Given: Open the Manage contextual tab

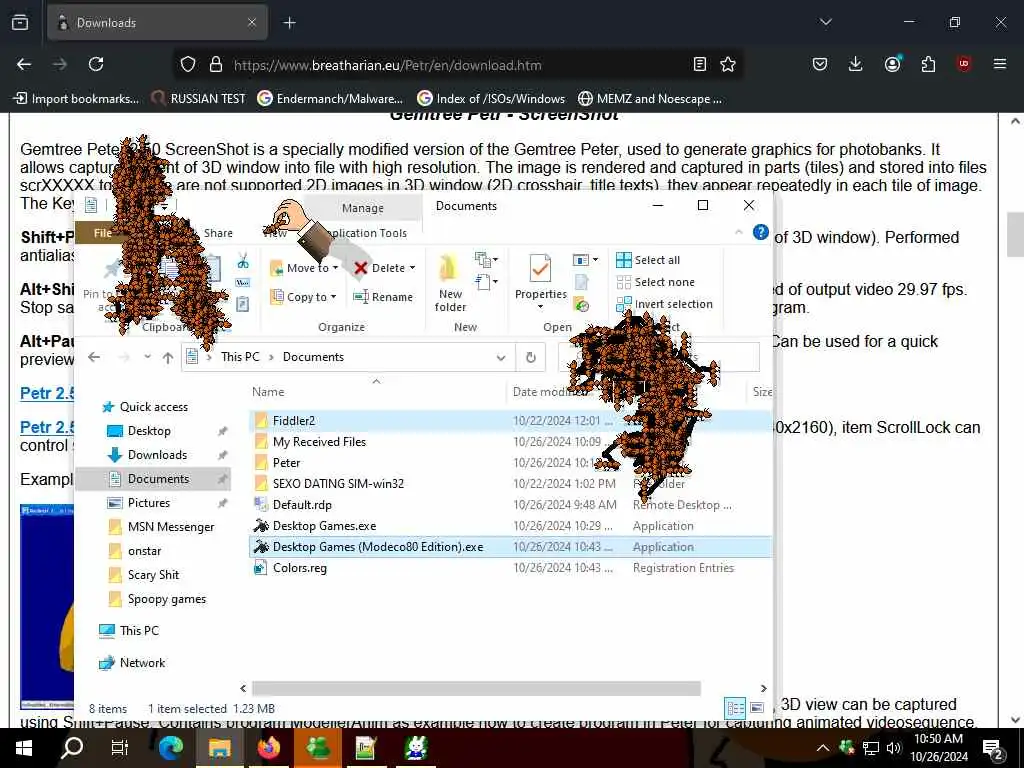Looking at the screenshot, I should pyautogui.click(x=363, y=208).
